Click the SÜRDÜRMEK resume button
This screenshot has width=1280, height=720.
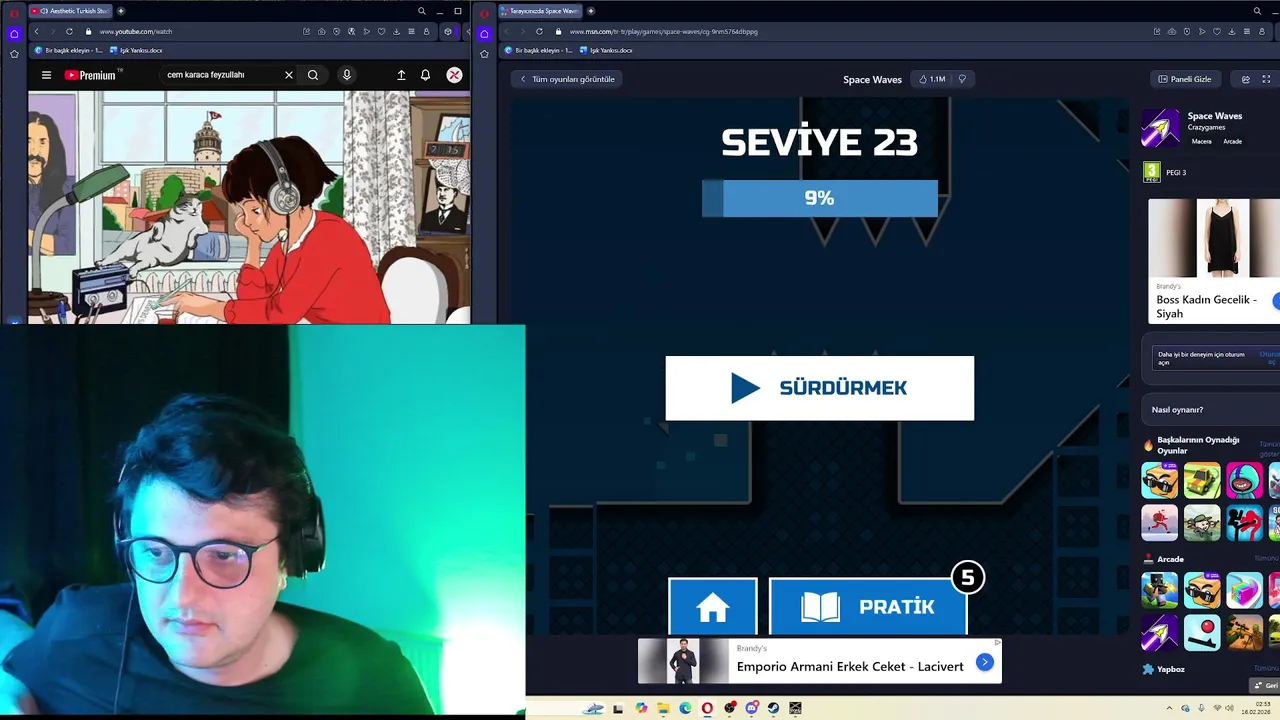point(819,388)
